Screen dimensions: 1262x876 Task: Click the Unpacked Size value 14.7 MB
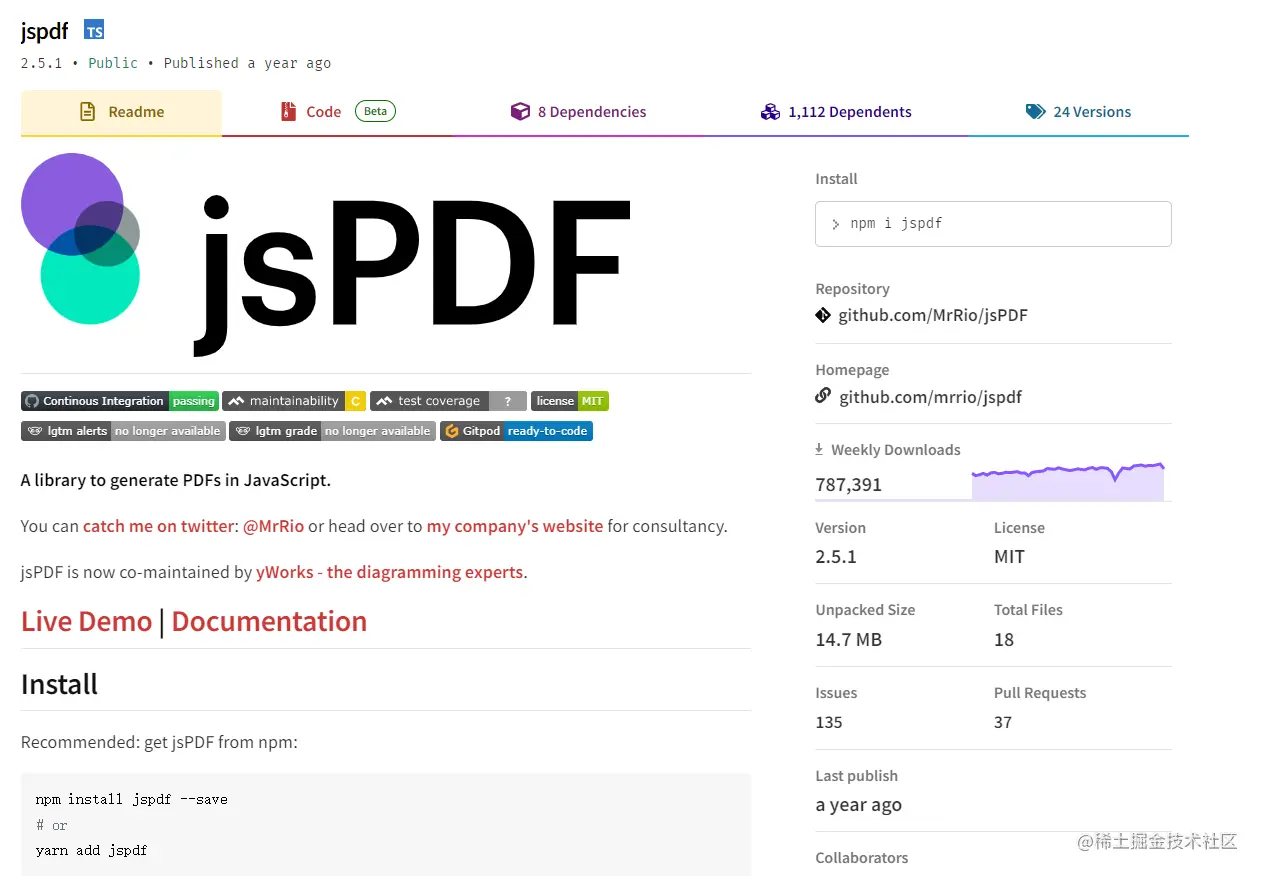[849, 640]
